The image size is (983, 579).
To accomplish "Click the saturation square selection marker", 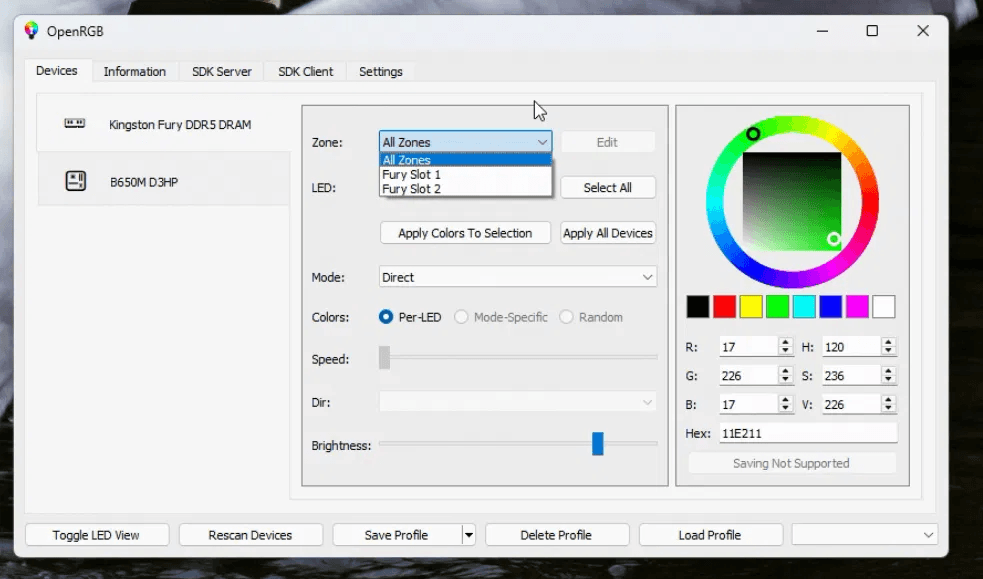I will pos(833,239).
